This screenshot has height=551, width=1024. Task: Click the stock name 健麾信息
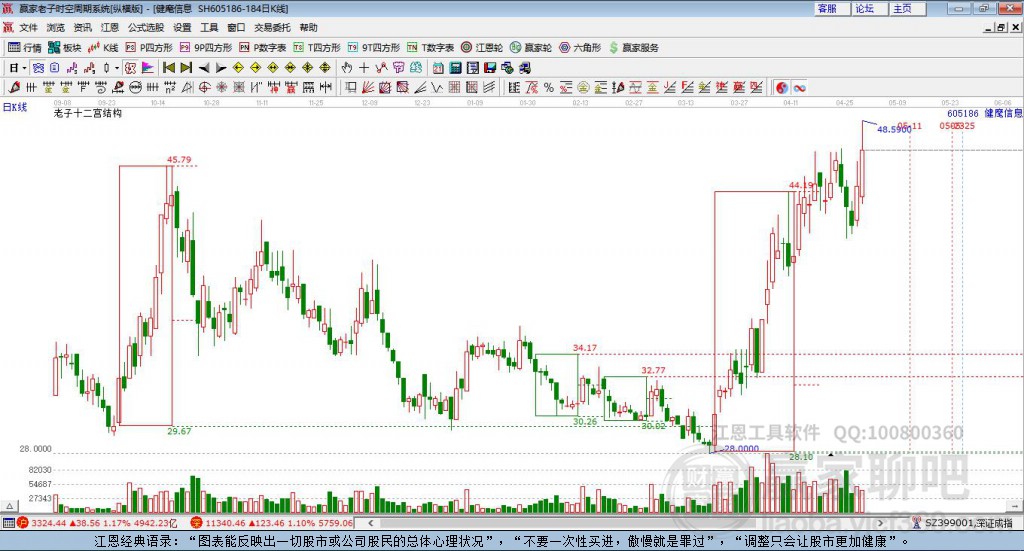1003,113
